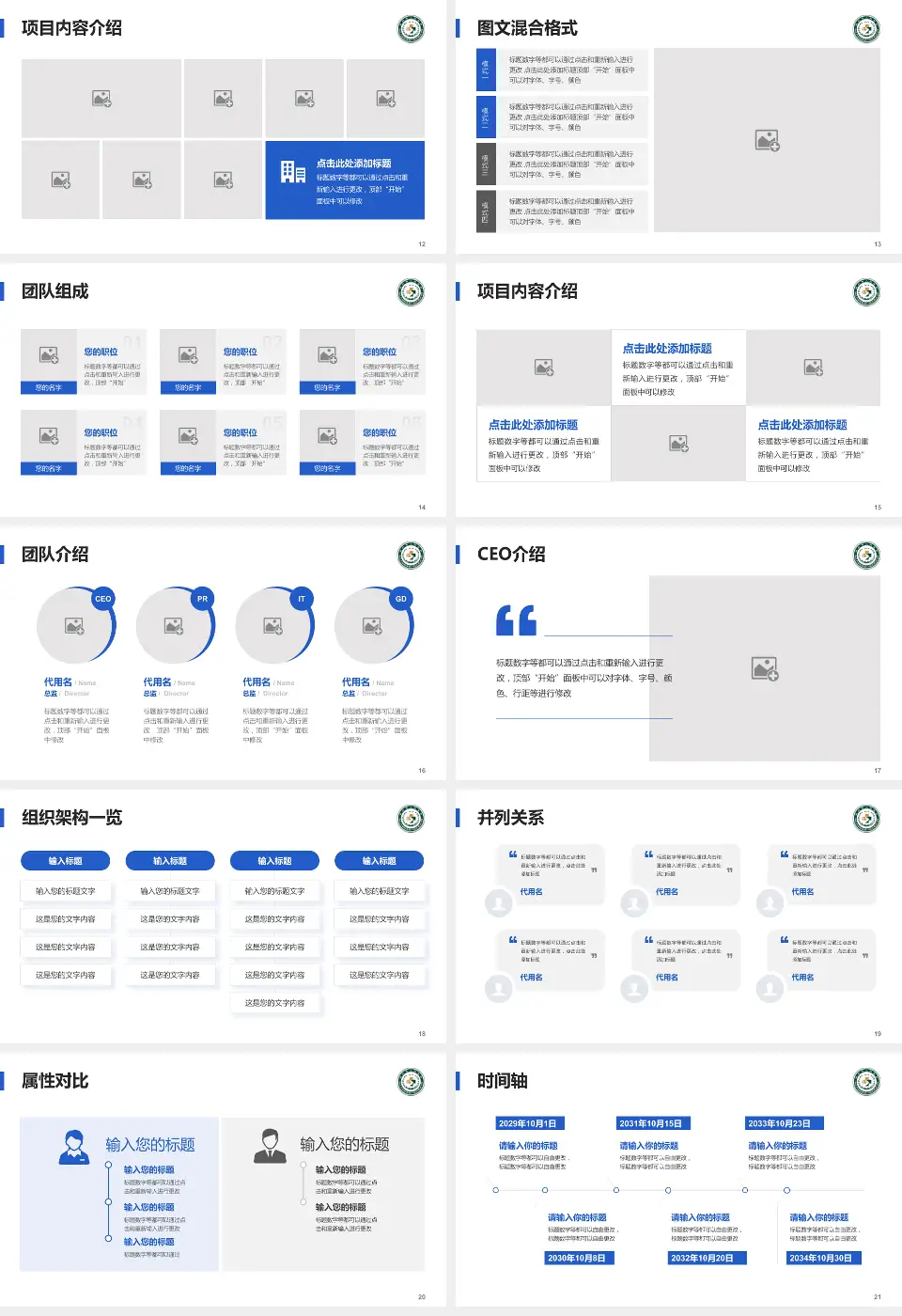Click the 并列关系 slide title
The height and width of the screenshot is (1316, 902).
click(x=510, y=818)
